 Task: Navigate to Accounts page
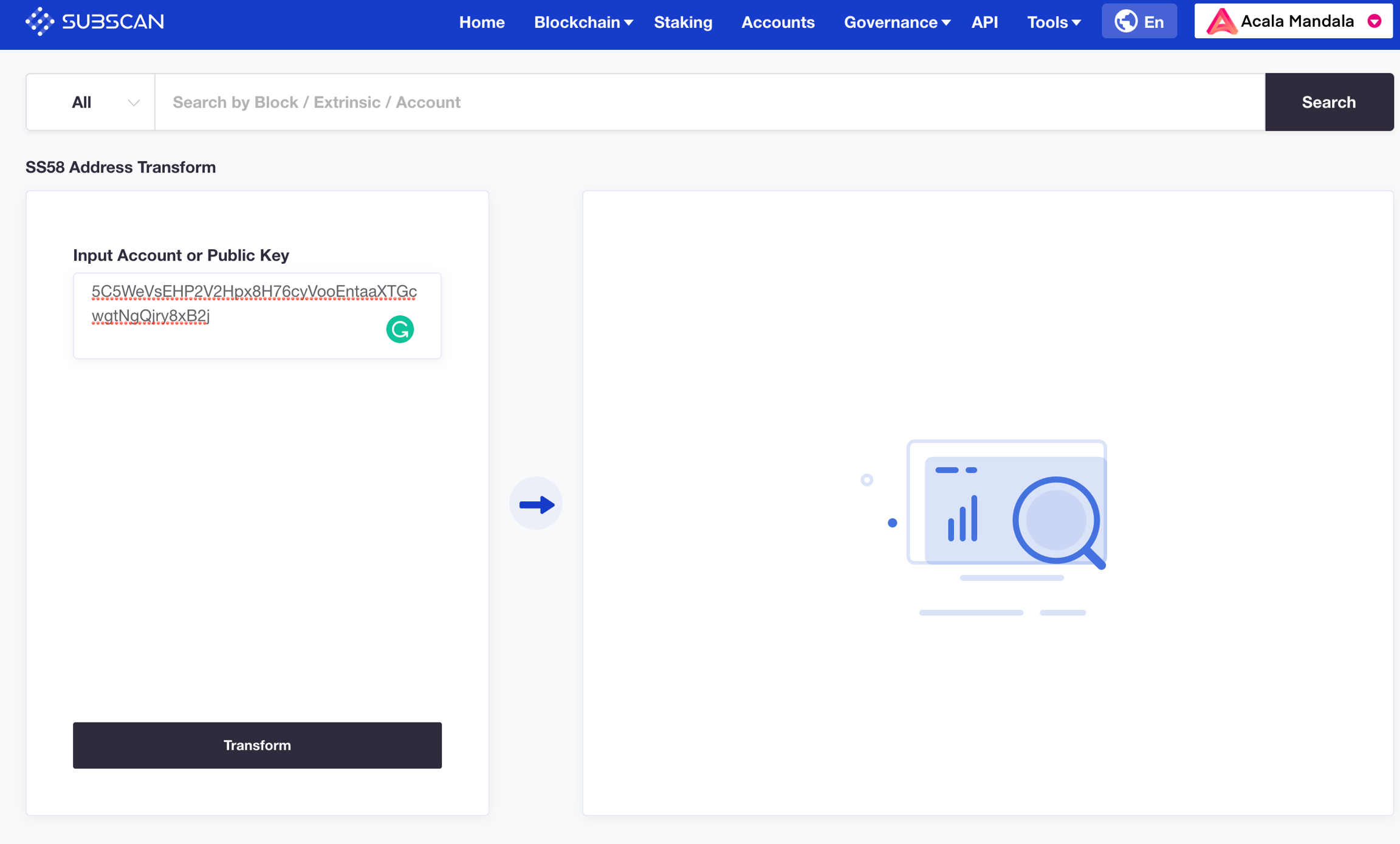[x=778, y=22]
